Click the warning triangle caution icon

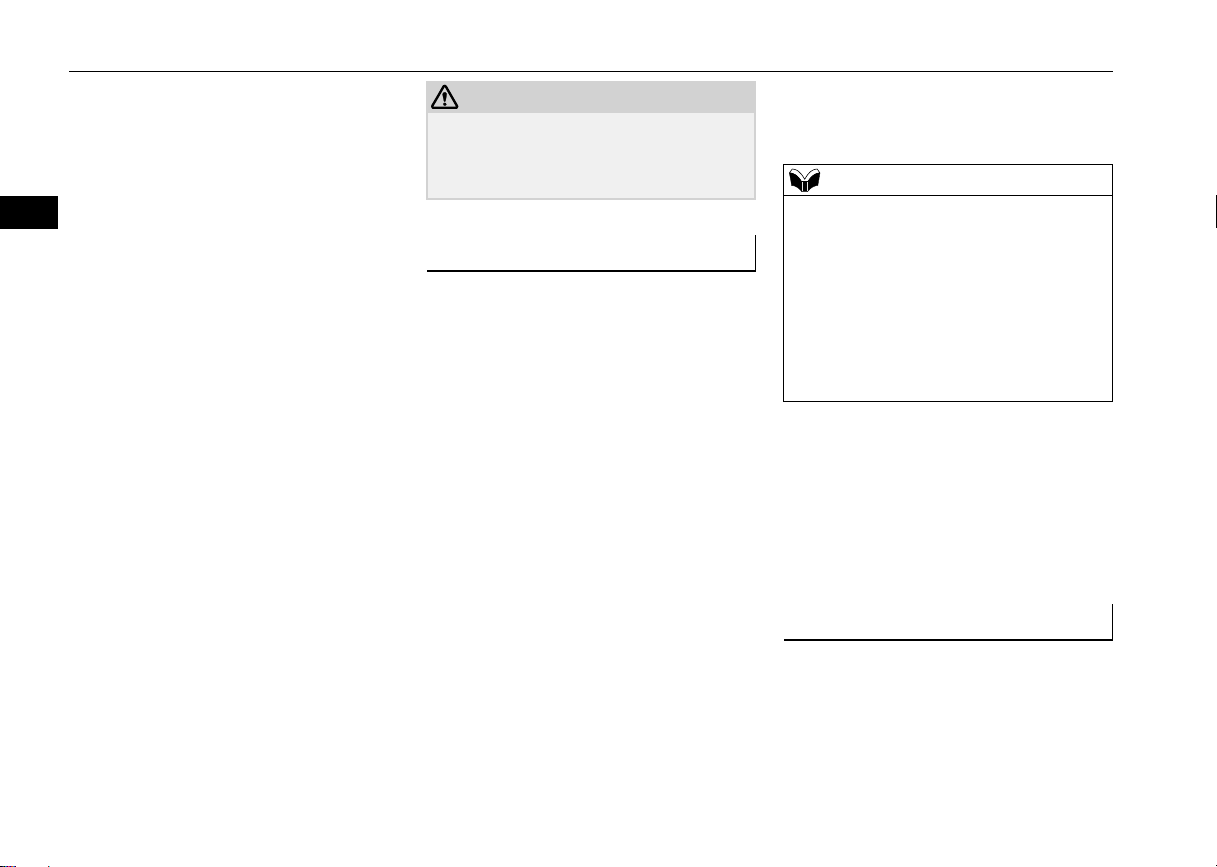442,97
